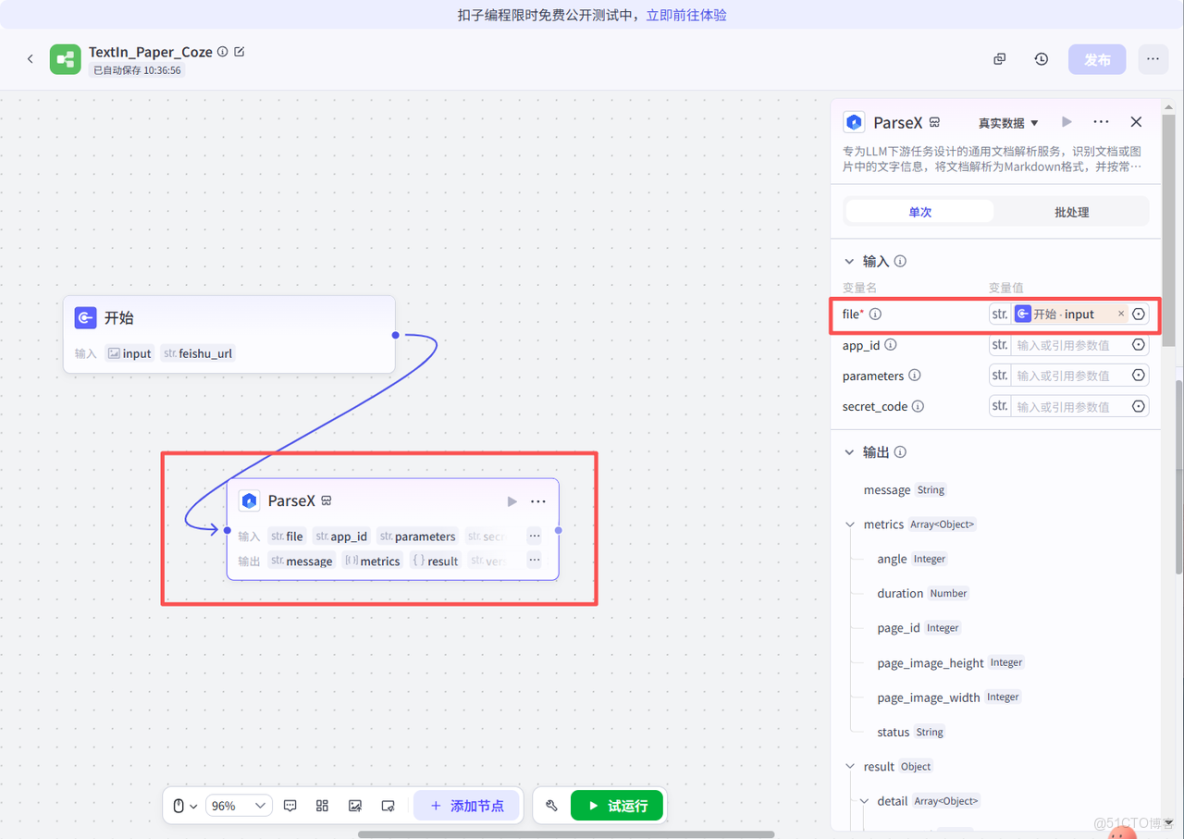Open the more options menu in the top bar
Image resolution: width=1184 pixels, height=839 pixels.
[x=1152, y=59]
